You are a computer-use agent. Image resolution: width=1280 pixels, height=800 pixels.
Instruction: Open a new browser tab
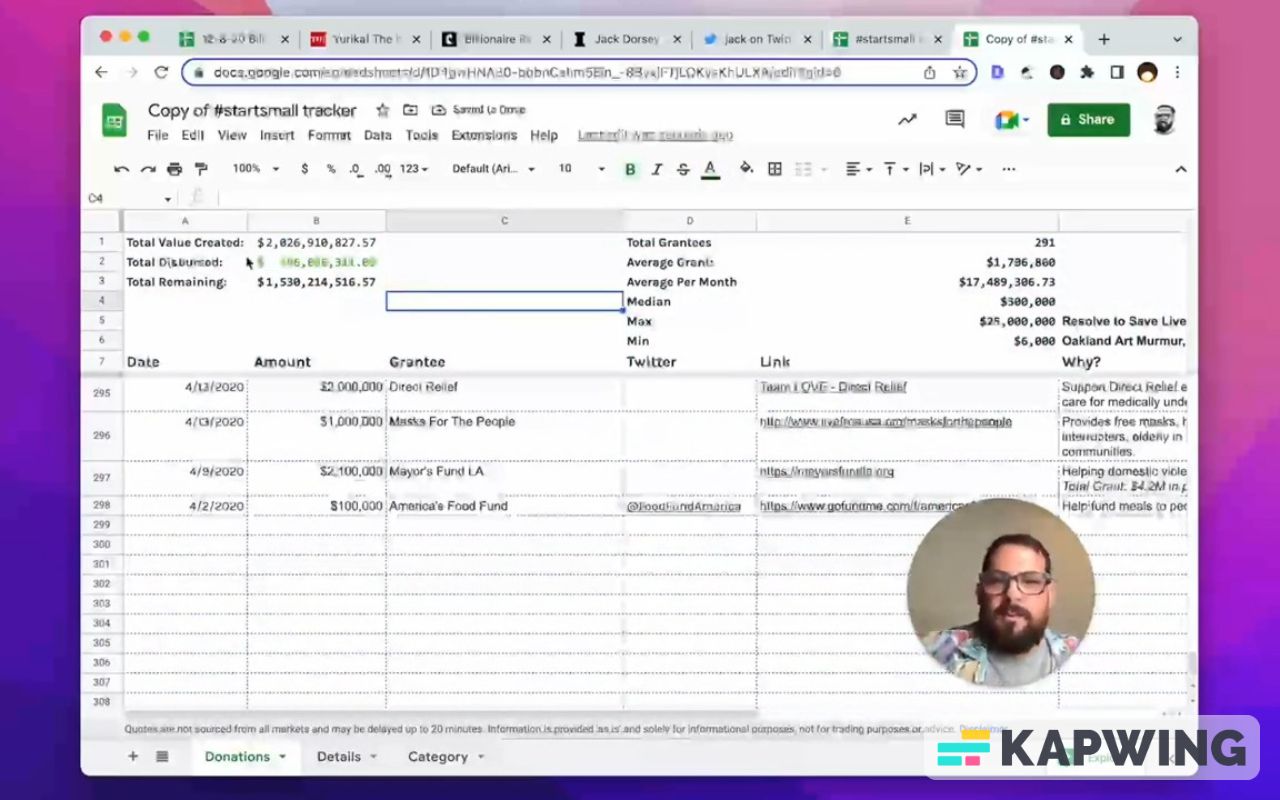[x=1104, y=39]
